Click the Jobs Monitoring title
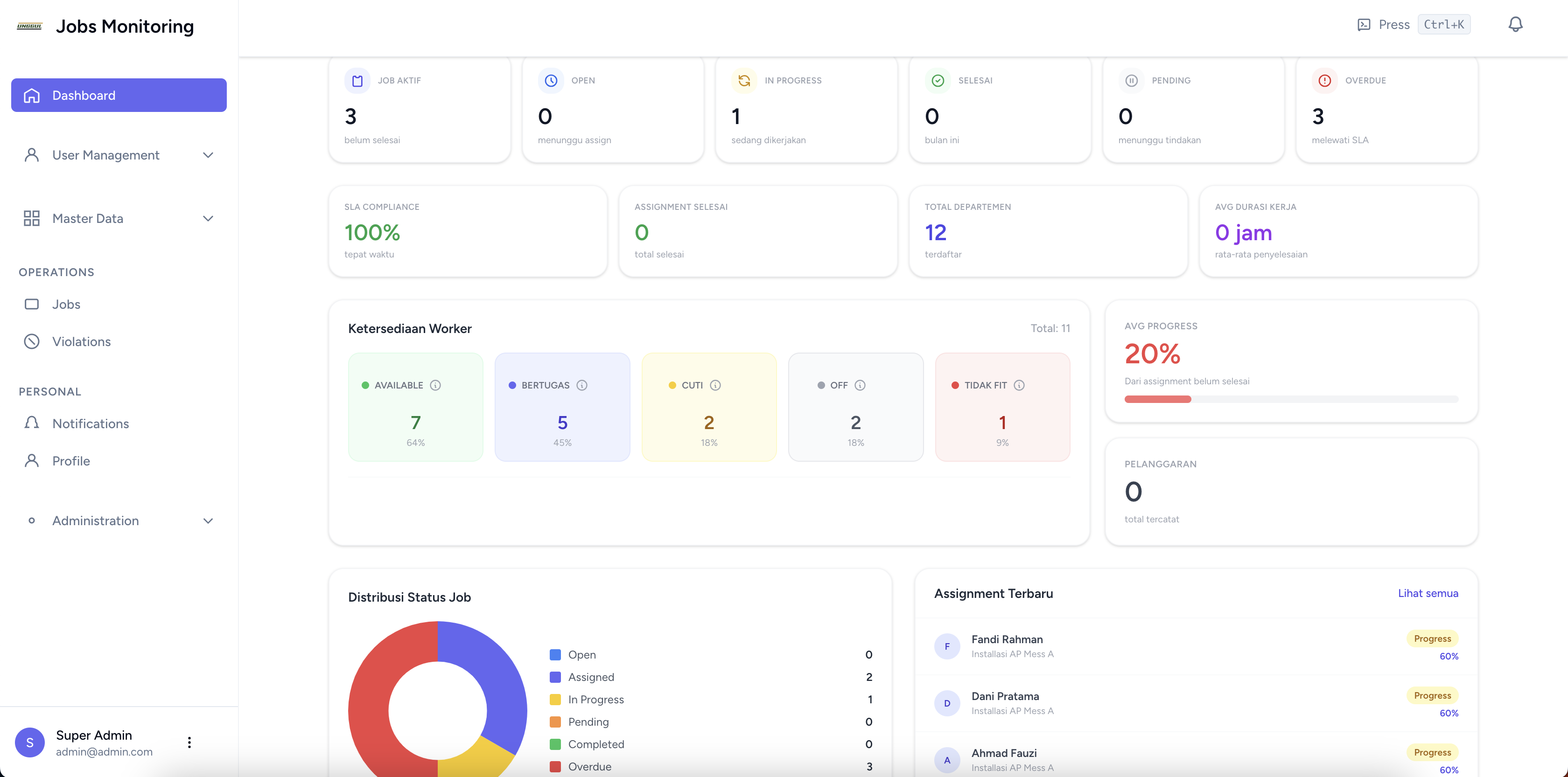1568x777 pixels. pyautogui.click(x=125, y=26)
